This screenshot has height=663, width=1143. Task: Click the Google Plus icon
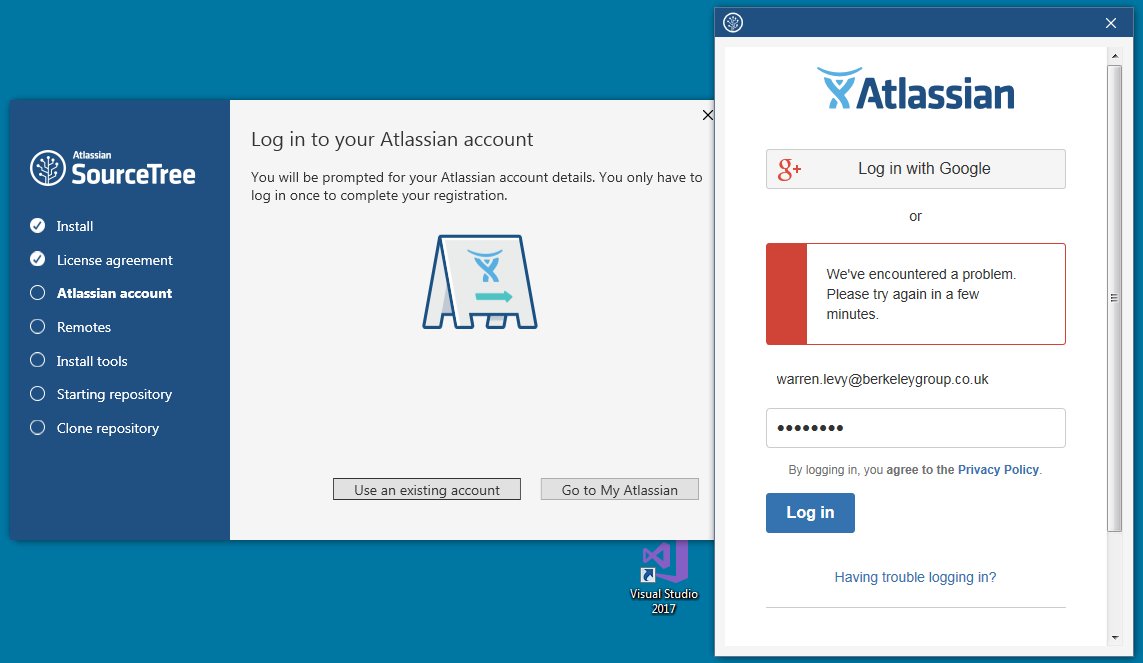pyautogui.click(x=789, y=169)
